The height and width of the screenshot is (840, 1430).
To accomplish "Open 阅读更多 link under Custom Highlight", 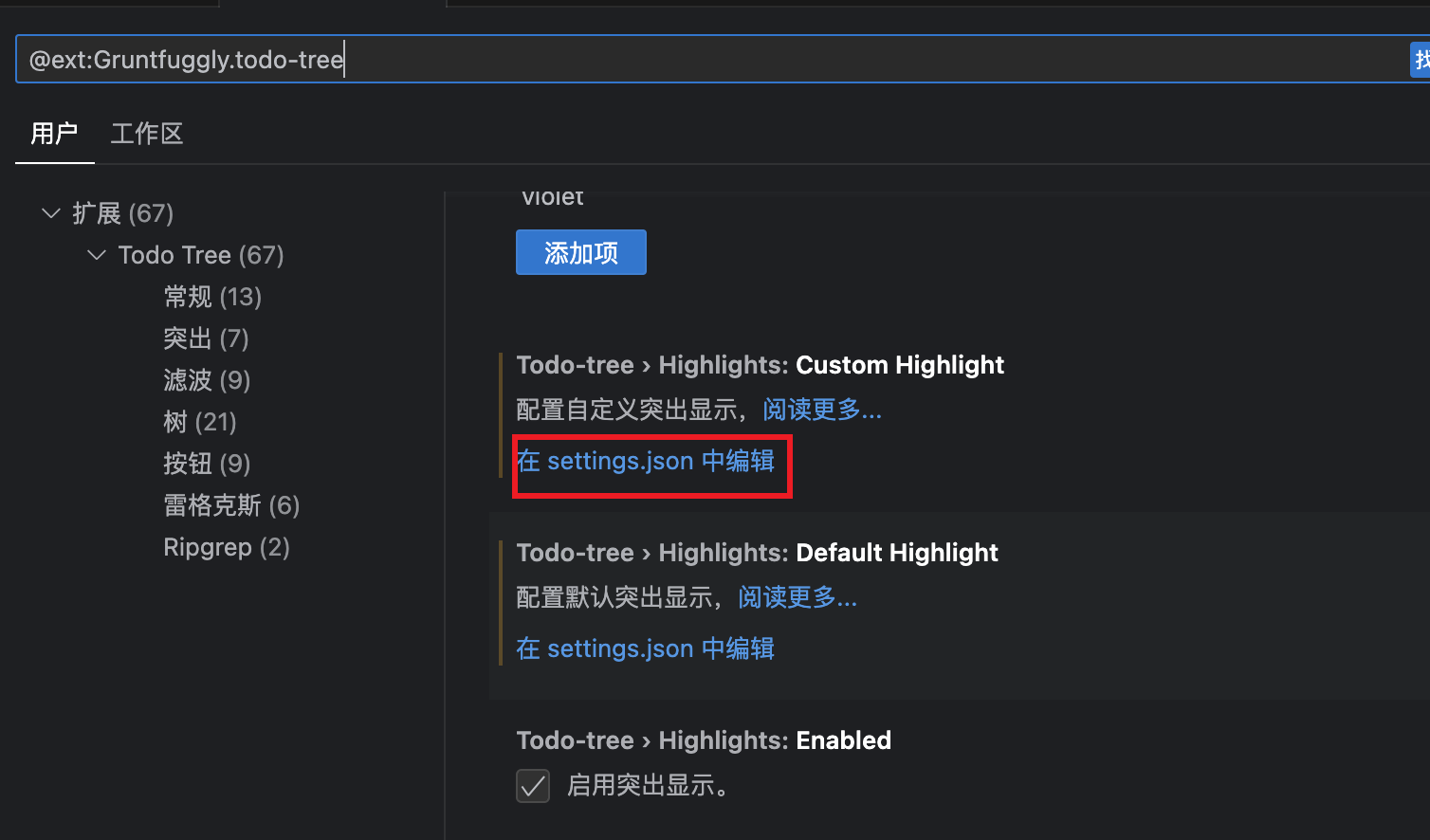I will (821, 409).
